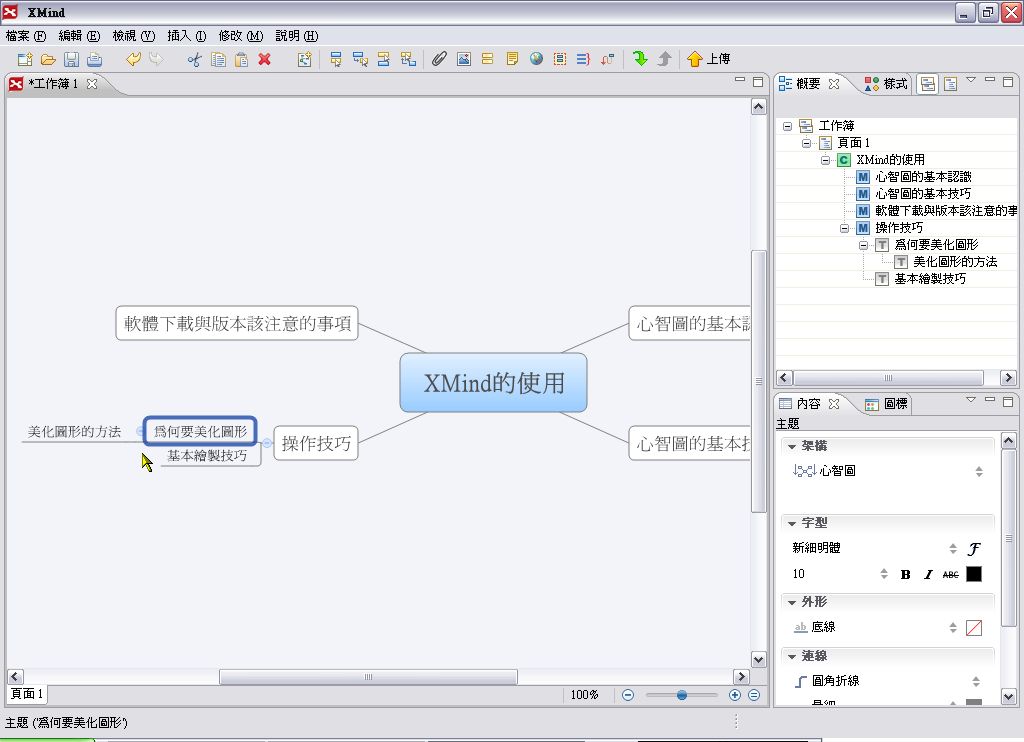The image size is (1024, 742).
Task: Insert a hyperlink with the globe icon
Action: coord(536,59)
